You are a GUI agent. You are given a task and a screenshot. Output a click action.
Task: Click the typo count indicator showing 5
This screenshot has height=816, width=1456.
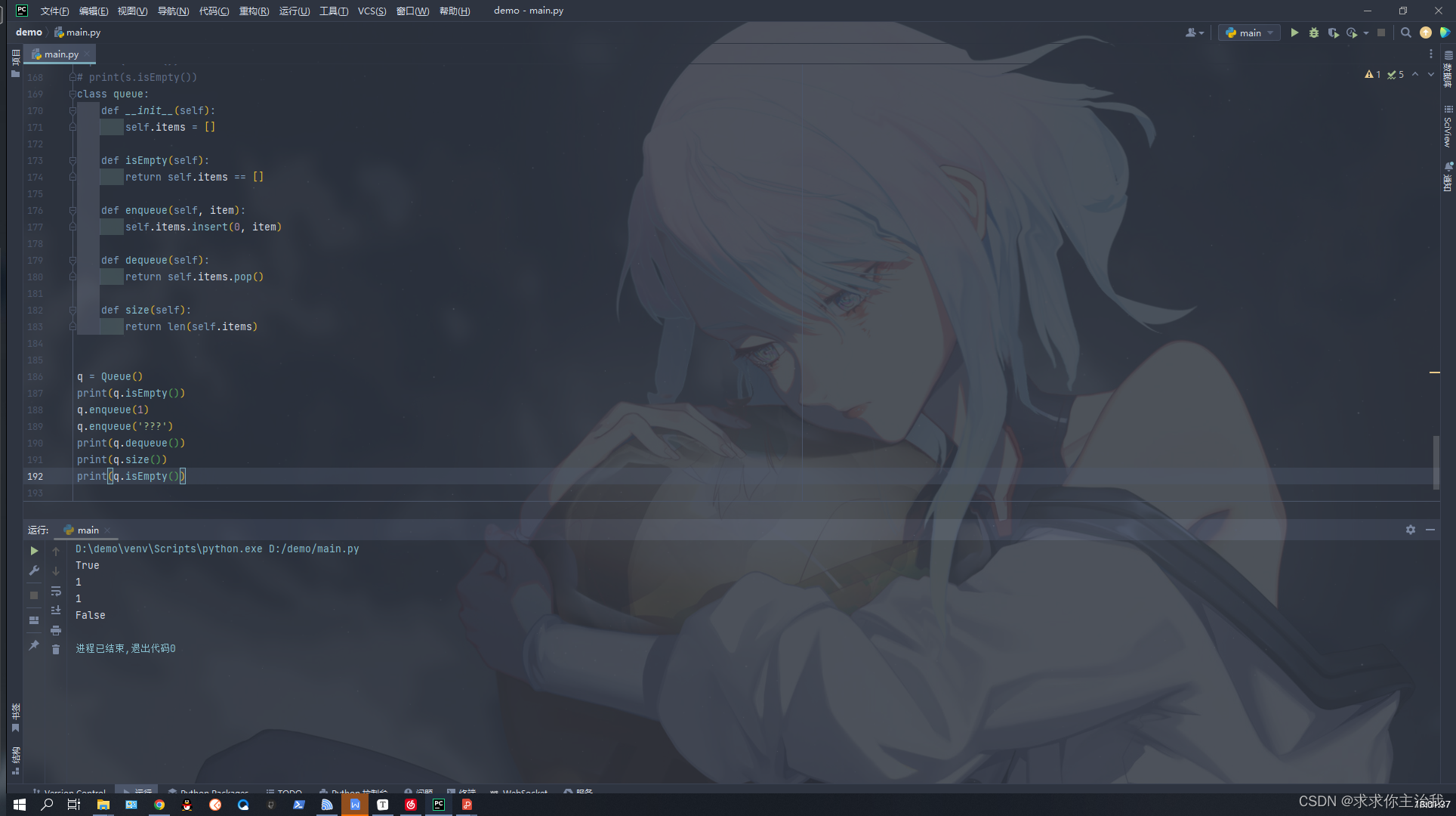point(1396,74)
